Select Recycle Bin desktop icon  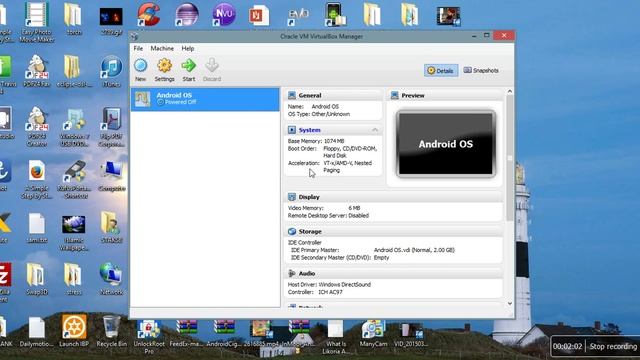[x=111, y=331]
